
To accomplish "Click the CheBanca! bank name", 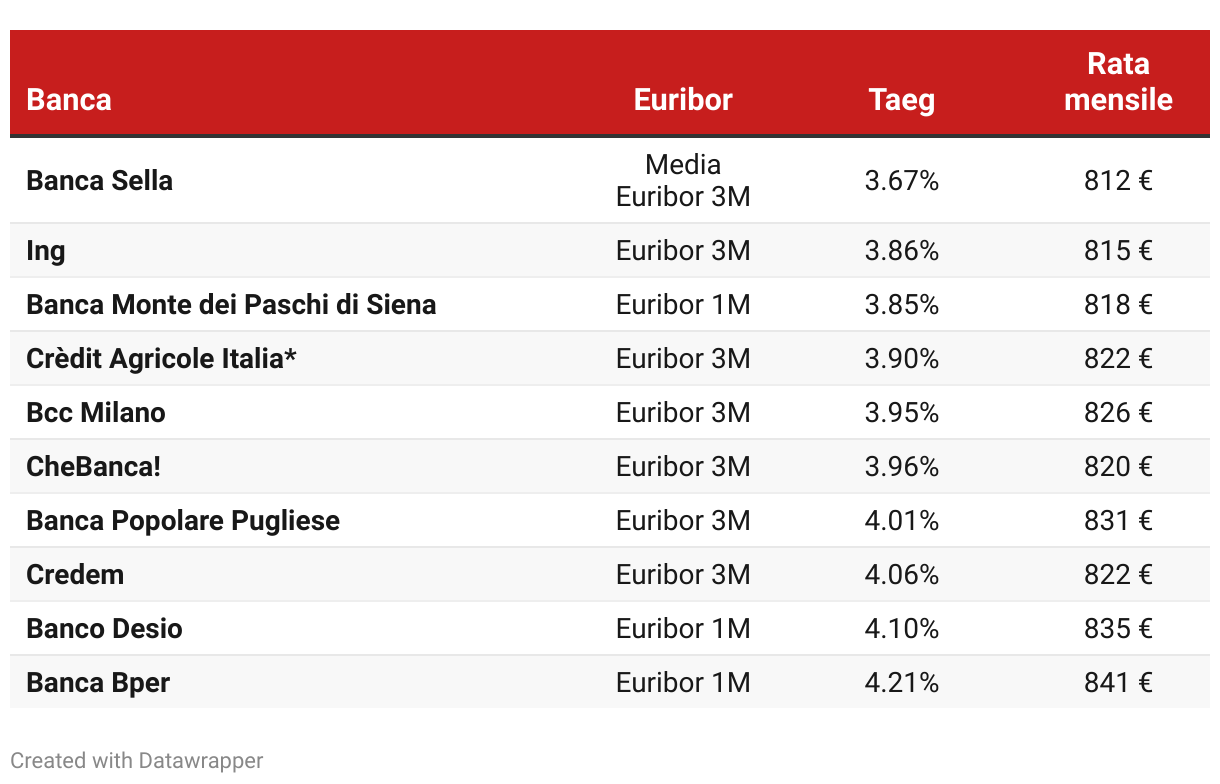I will (x=93, y=466).
